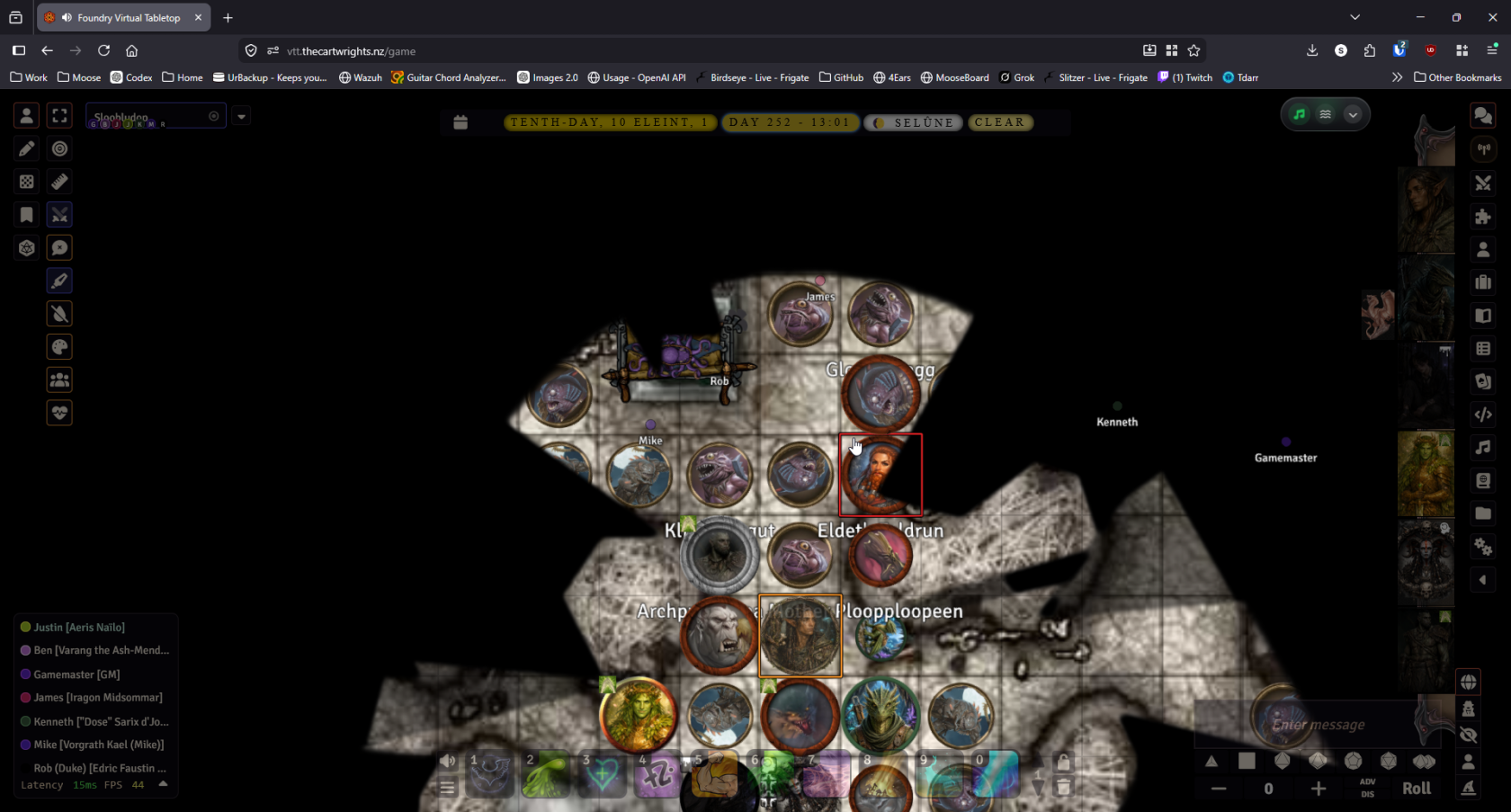This screenshot has height=812, width=1511.
Task: Decrease the dice modifier with minus button
Action: [x=1219, y=789]
